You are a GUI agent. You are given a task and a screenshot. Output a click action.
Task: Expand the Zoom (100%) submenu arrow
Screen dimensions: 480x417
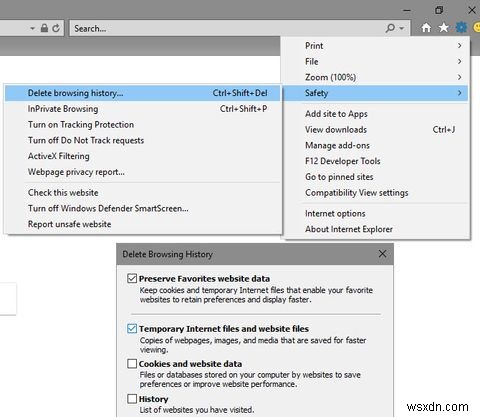[x=460, y=77]
